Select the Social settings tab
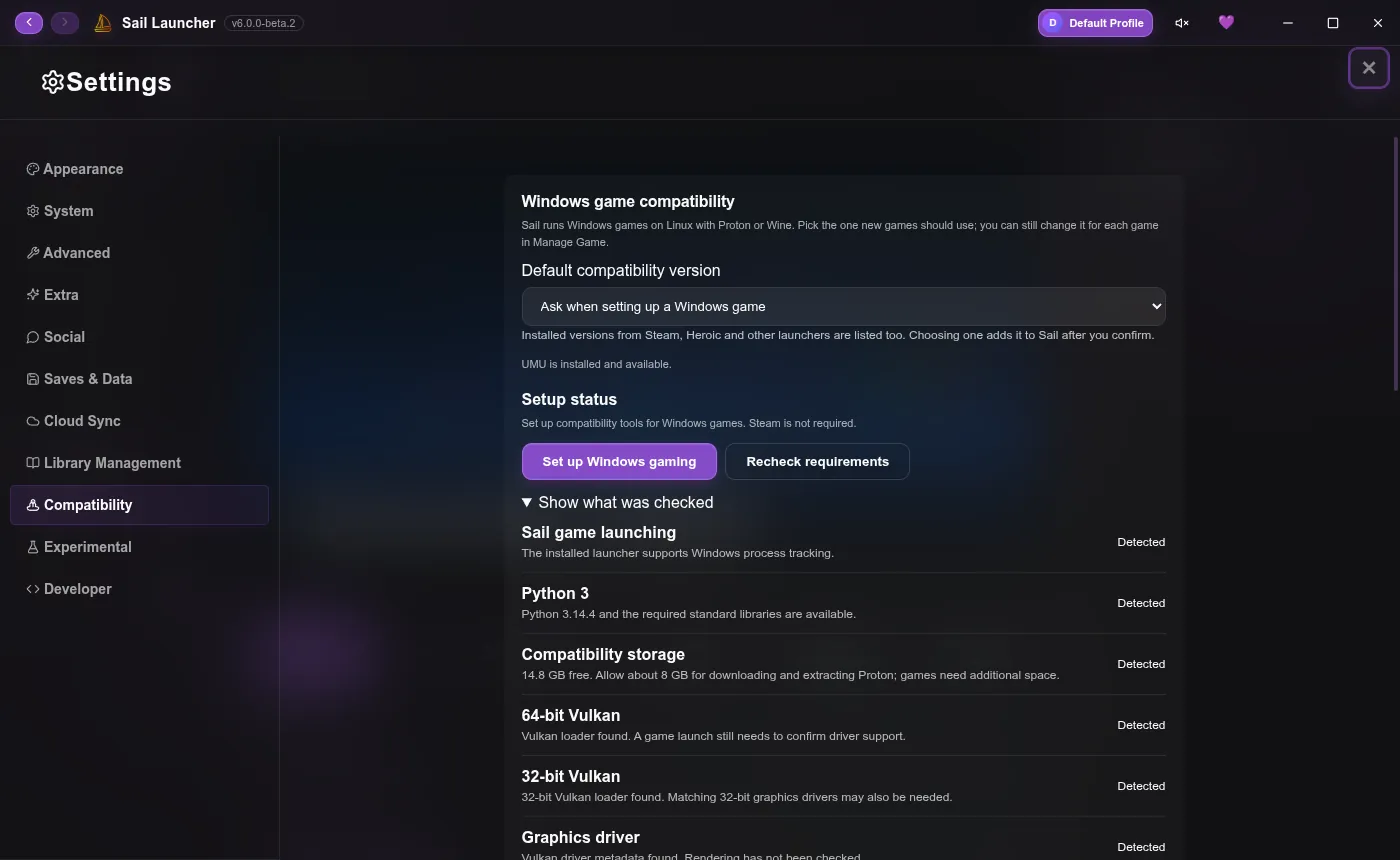This screenshot has width=1400, height=860. click(139, 337)
